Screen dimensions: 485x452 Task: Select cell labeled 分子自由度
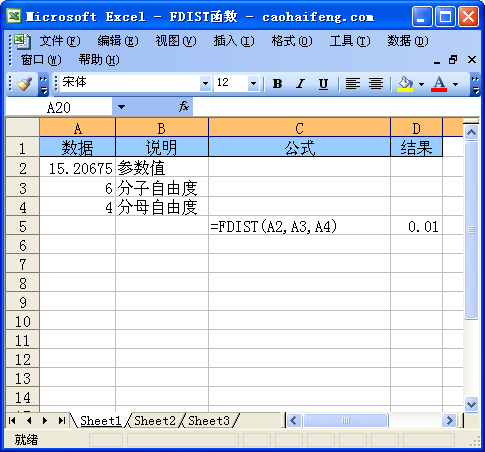(x=162, y=187)
